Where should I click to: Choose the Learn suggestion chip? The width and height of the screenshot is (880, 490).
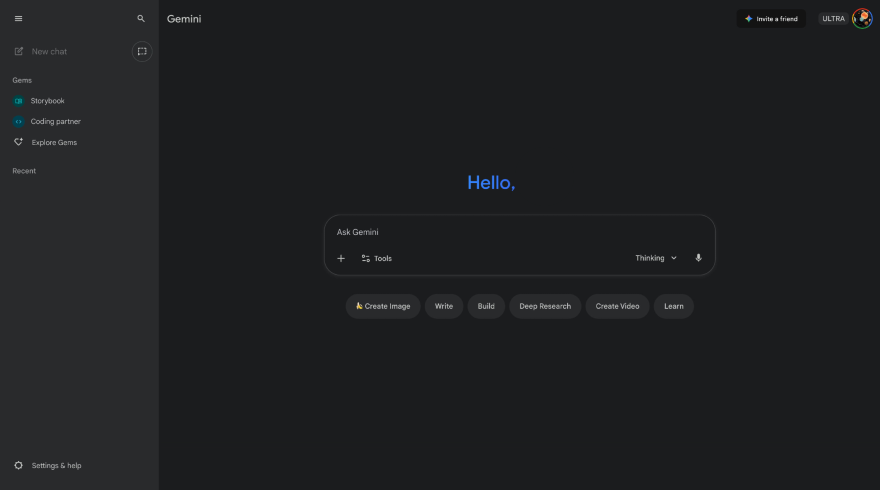pos(673,306)
